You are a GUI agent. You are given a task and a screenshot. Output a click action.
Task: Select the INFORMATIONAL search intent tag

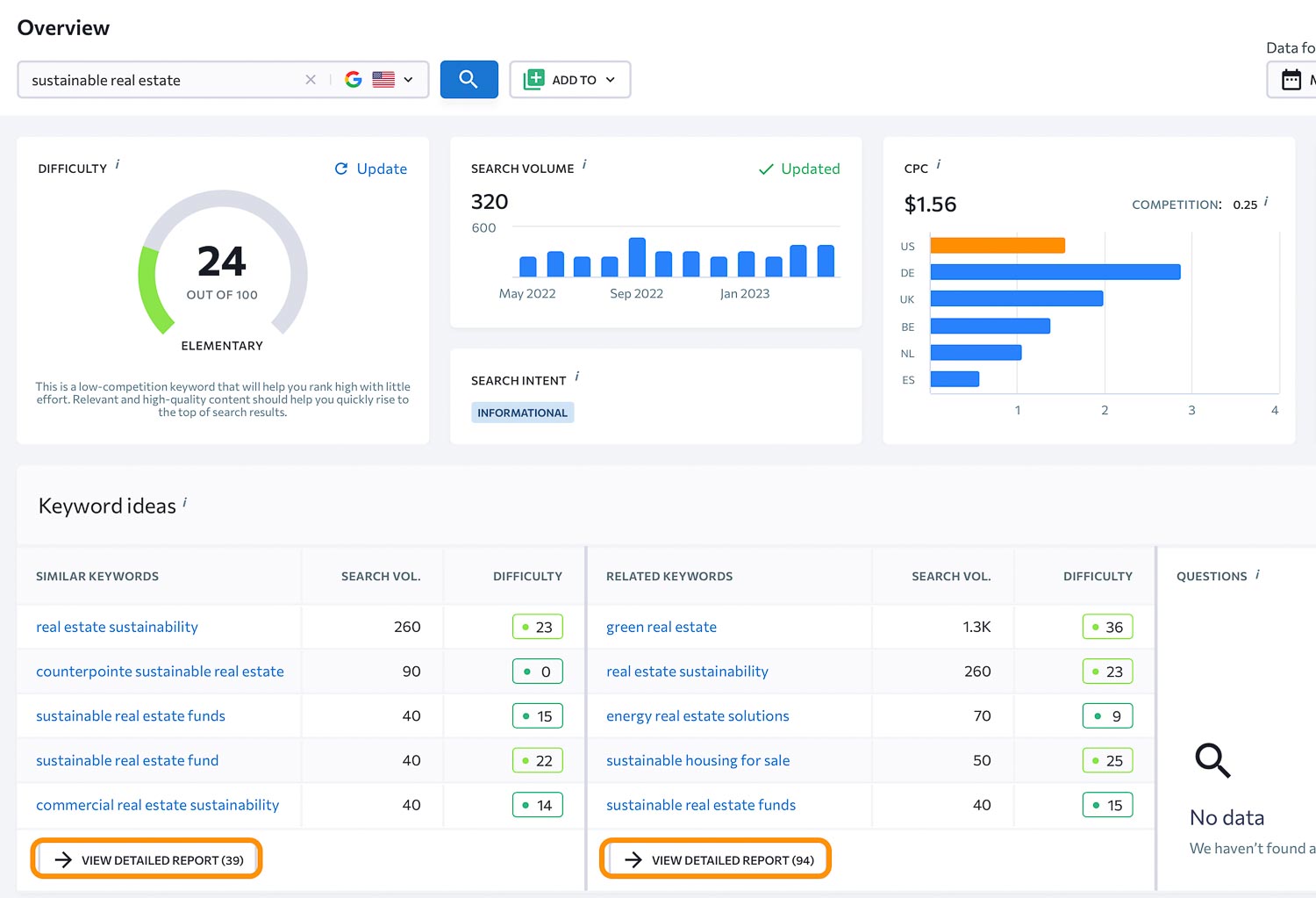(x=522, y=413)
